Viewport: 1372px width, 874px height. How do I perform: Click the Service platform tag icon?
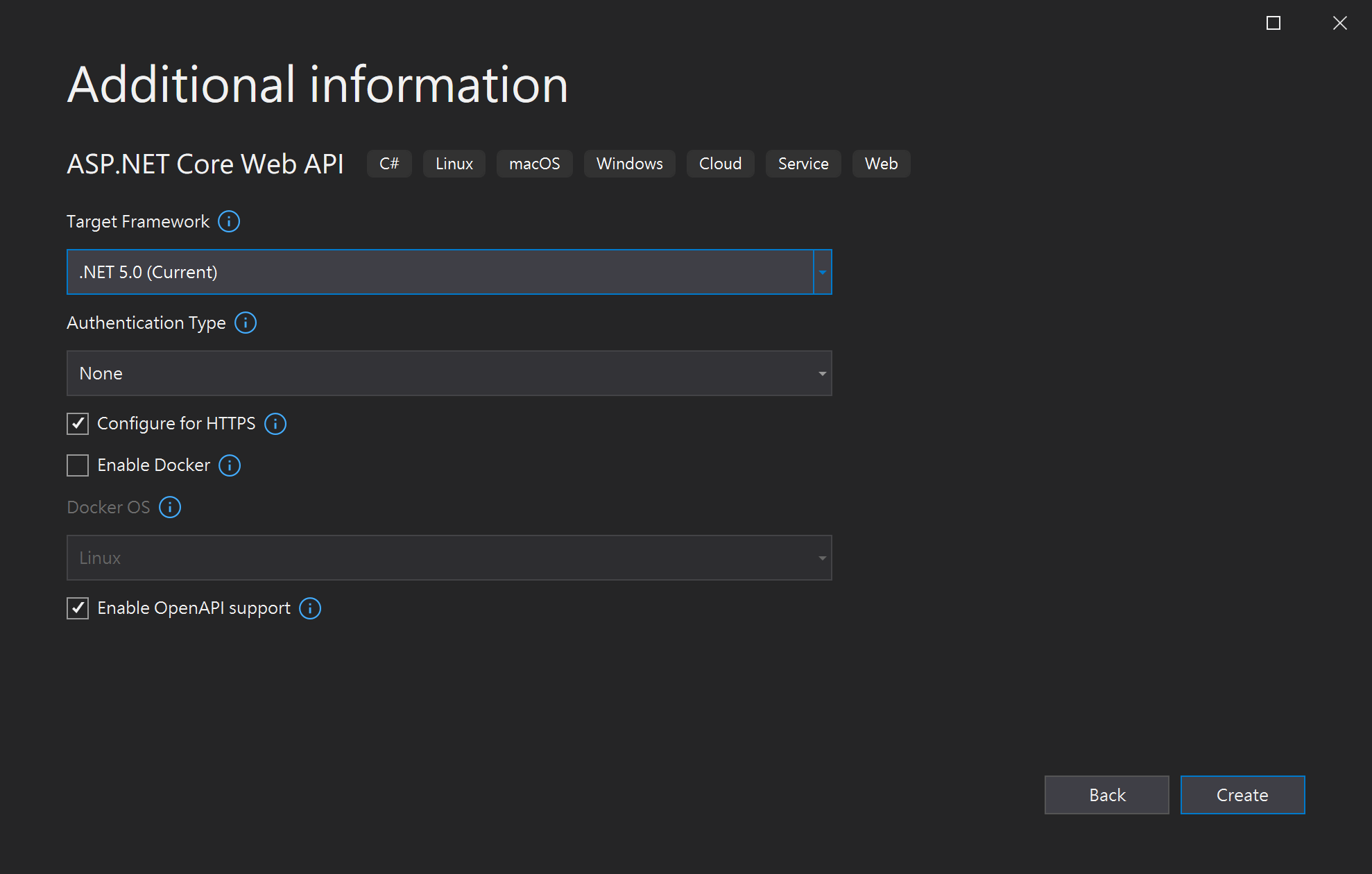coord(803,163)
